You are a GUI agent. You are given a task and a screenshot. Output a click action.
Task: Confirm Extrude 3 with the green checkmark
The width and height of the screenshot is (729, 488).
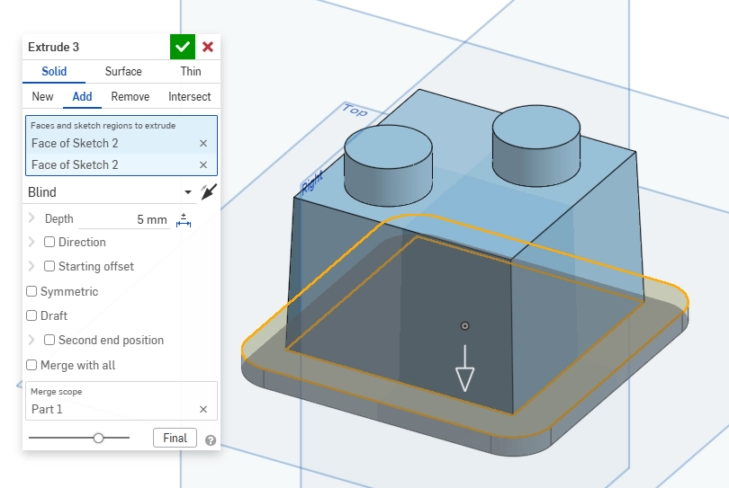pos(182,47)
